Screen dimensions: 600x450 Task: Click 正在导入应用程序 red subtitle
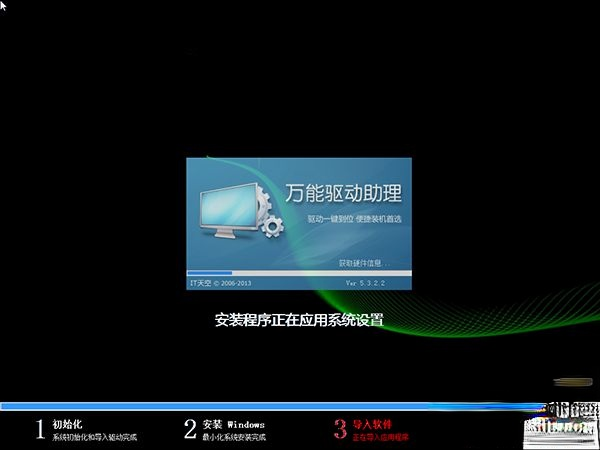click(x=380, y=437)
